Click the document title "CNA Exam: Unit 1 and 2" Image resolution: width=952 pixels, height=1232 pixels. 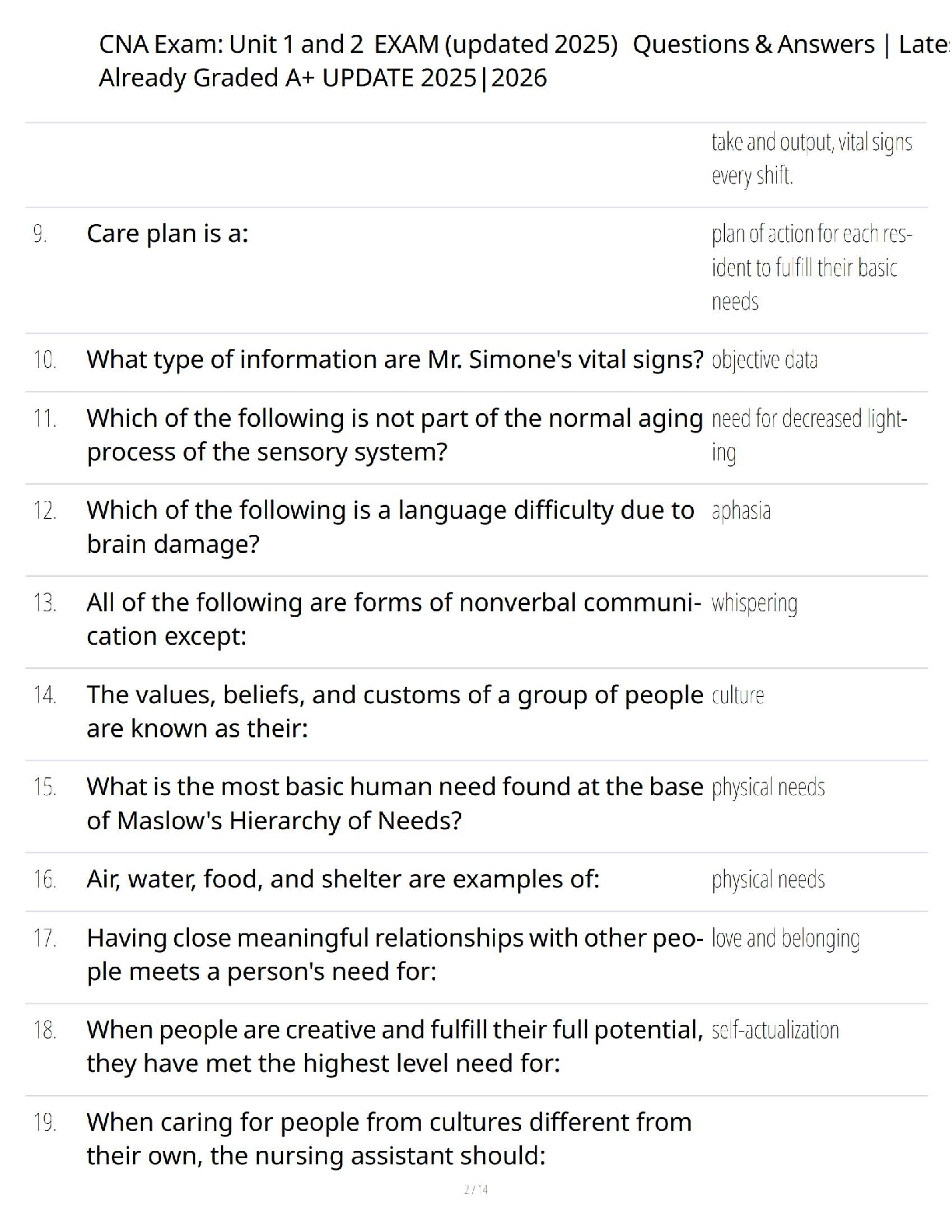231,44
